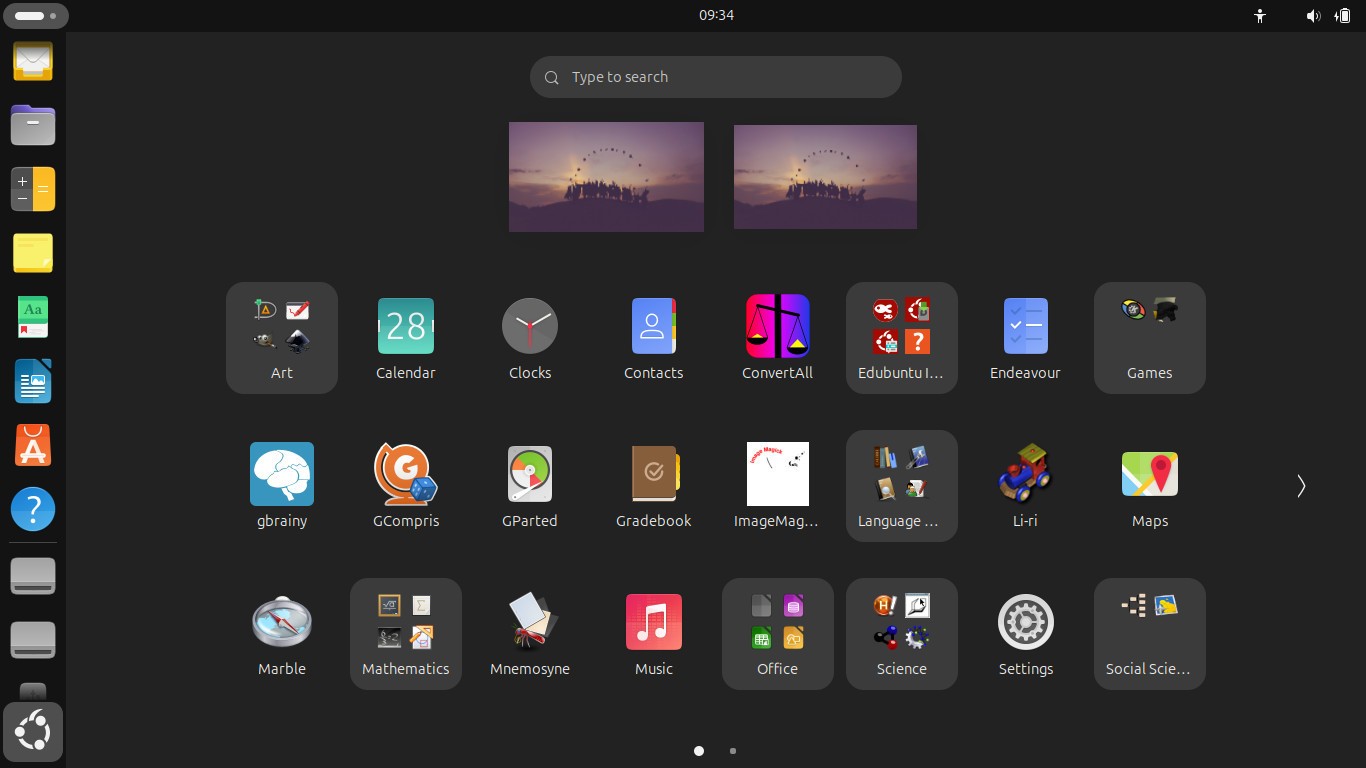Open the Marble globe app
Image resolution: width=1366 pixels, height=768 pixels.
tap(281, 633)
